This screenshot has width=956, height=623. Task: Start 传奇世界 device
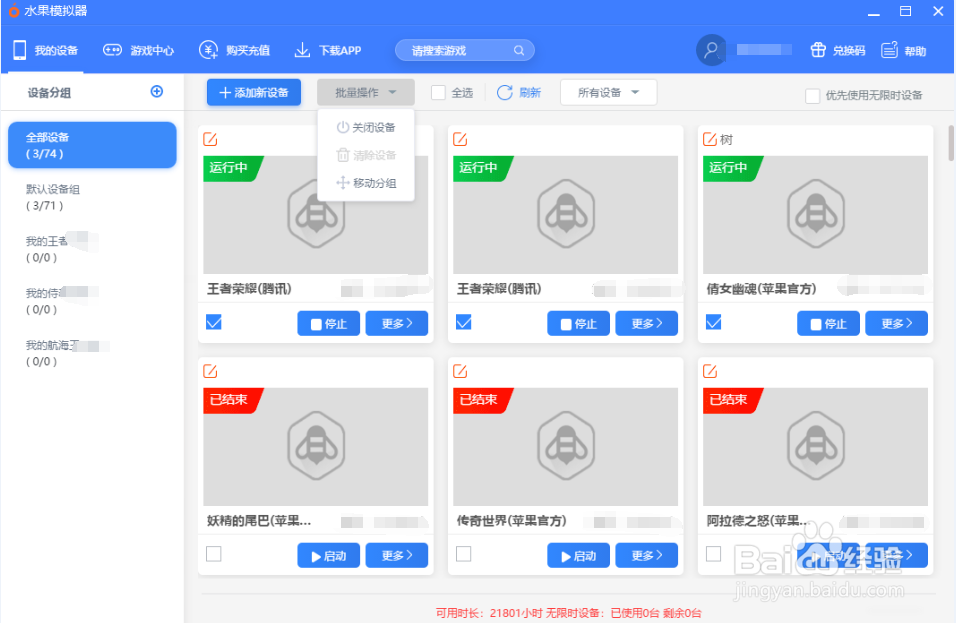tap(579, 555)
